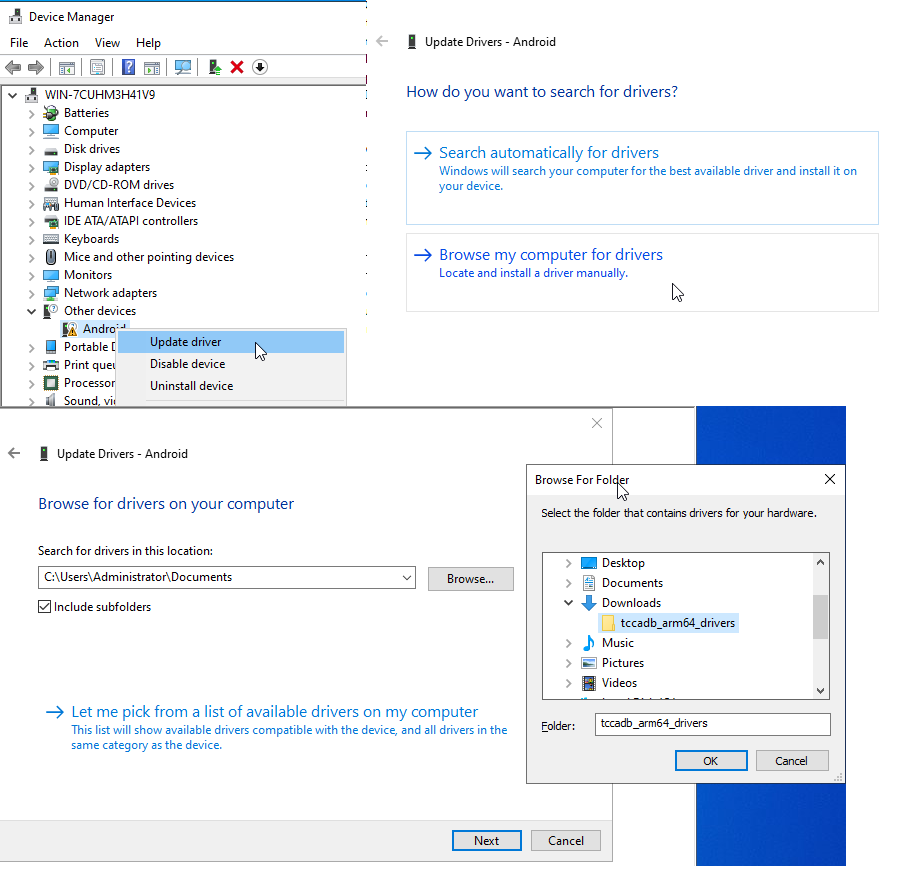This screenshot has width=914, height=896.
Task: Click Next in the Update Drivers wizard
Action: [x=487, y=841]
